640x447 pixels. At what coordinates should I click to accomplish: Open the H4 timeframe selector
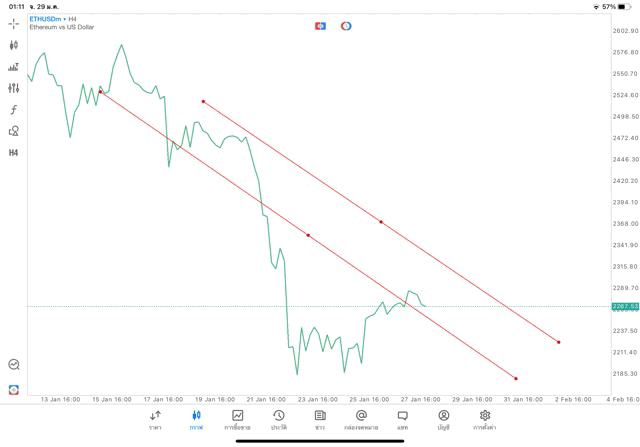click(x=14, y=152)
